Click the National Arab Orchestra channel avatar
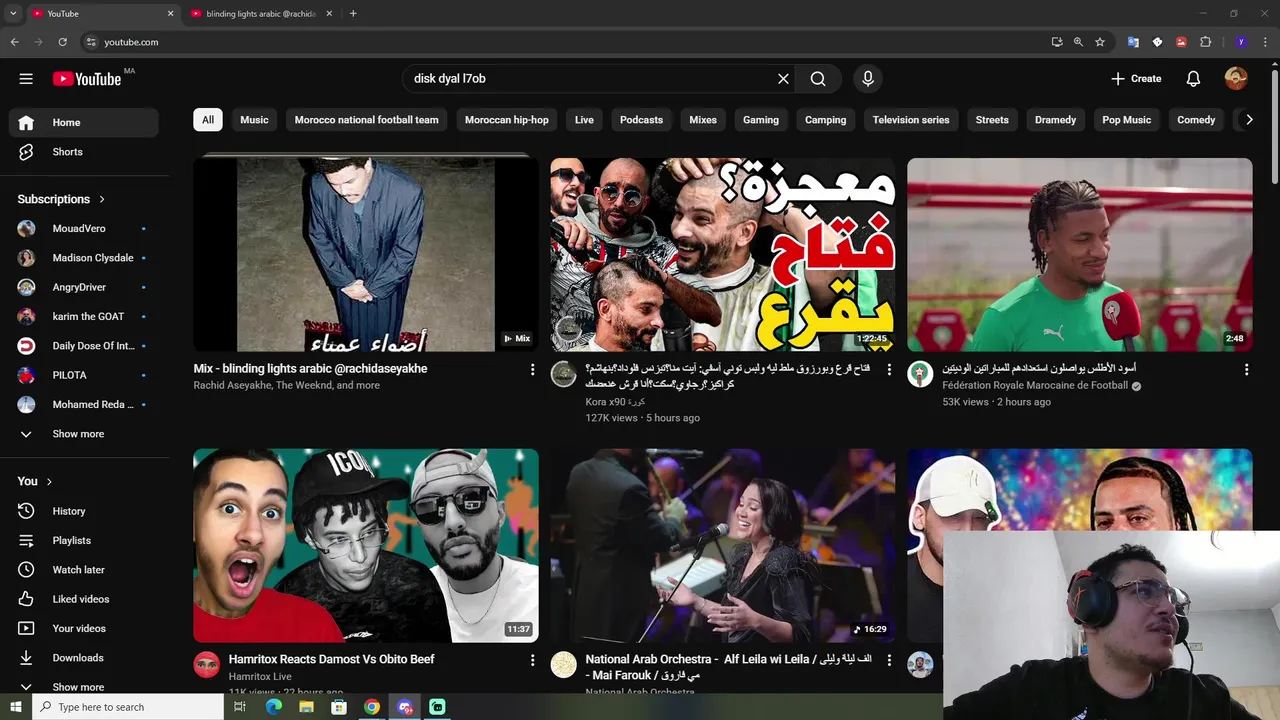The image size is (1280, 720). (x=564, y=665)
